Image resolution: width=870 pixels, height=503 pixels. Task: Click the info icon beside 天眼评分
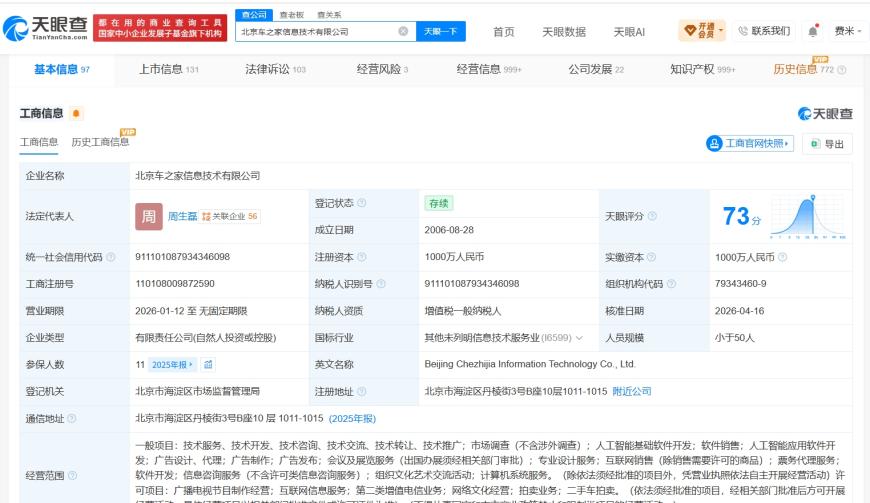[x=652, y=216]
